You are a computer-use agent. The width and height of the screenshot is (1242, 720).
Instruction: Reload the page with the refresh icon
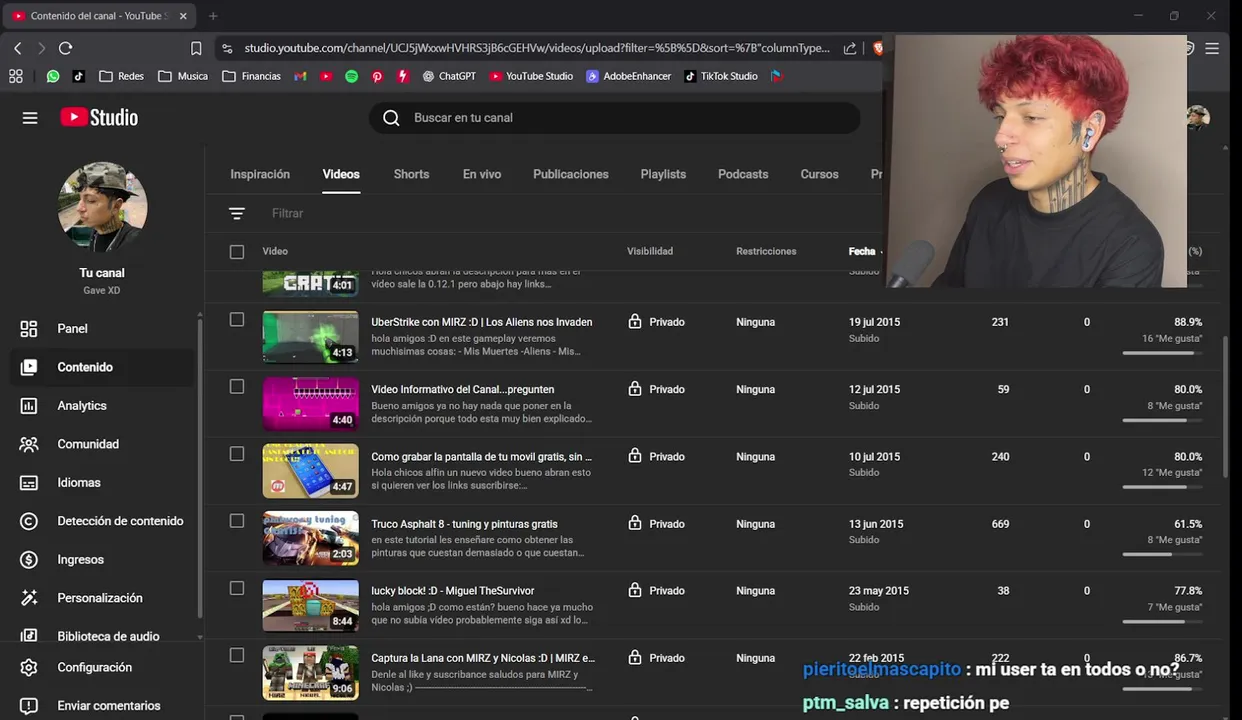pos(65,48)
